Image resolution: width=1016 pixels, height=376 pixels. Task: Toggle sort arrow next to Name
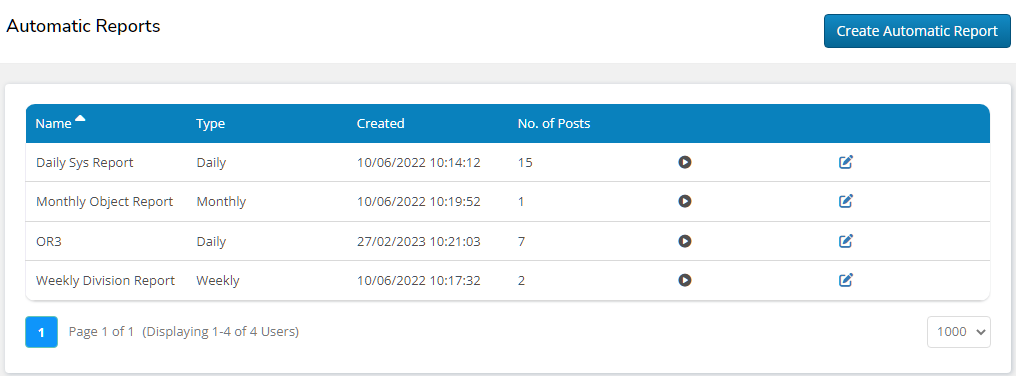[x=80, y=118]
